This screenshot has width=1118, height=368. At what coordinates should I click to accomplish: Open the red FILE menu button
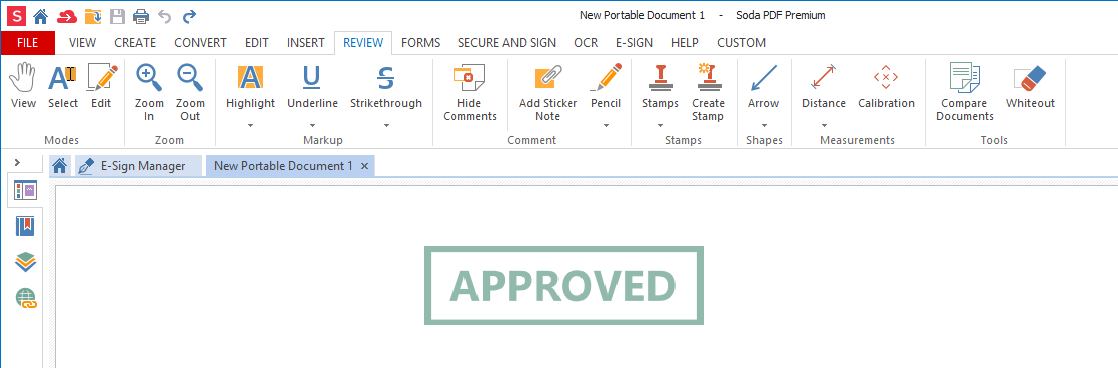[x=28, y=43]
